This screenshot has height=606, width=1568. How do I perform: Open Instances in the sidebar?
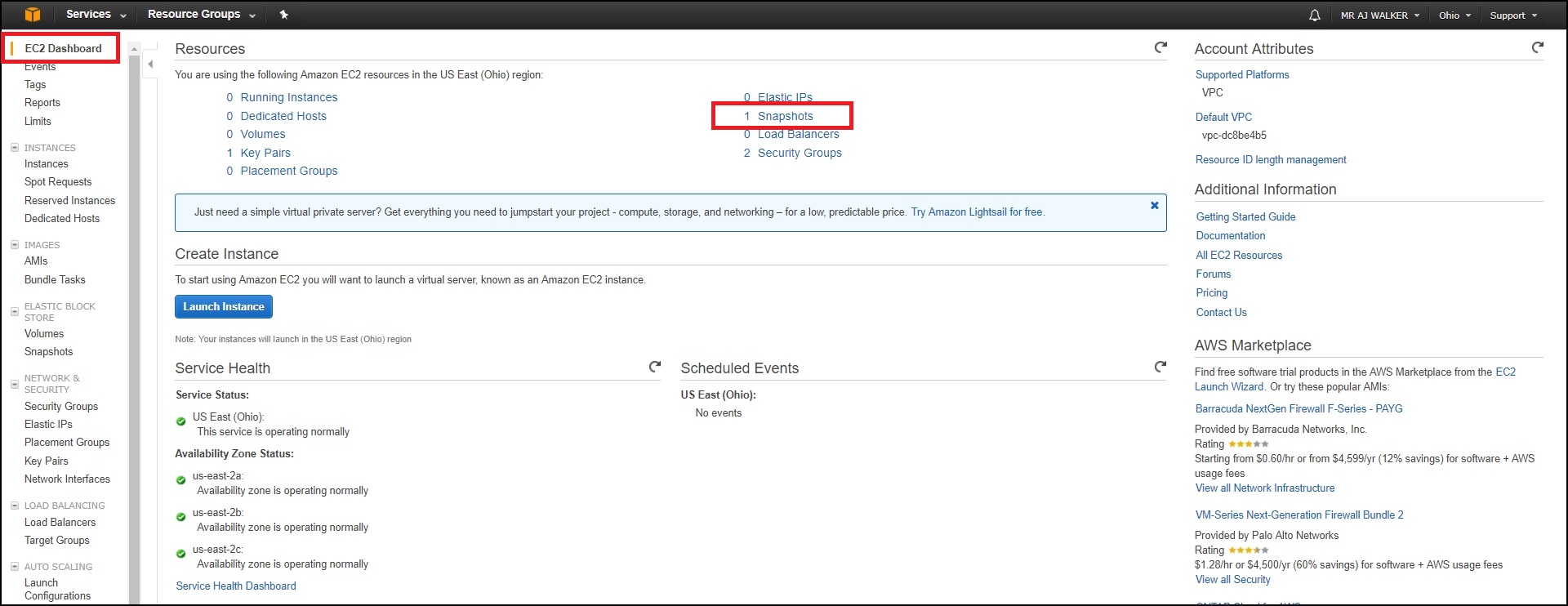click(x=47, y=164)
